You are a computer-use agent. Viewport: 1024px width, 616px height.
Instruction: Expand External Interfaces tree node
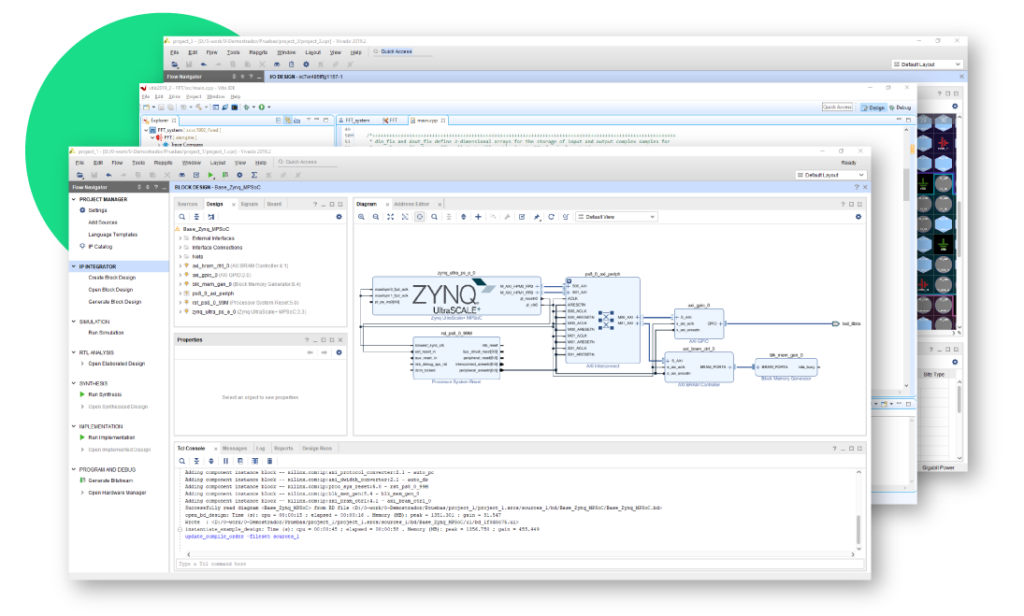tap(180, 238)
